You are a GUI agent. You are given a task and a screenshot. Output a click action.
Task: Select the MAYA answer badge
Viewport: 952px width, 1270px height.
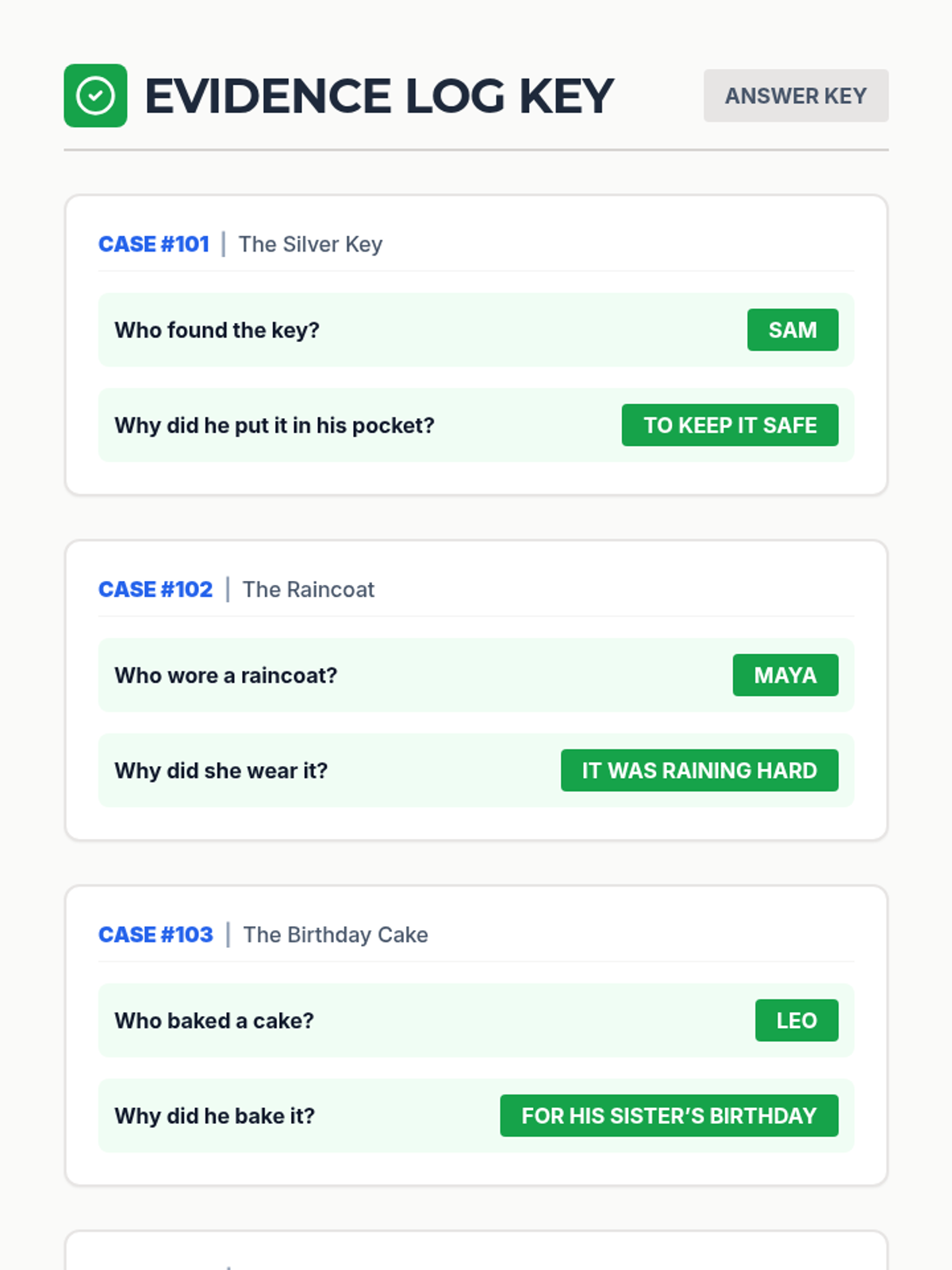tap(785, 675)
